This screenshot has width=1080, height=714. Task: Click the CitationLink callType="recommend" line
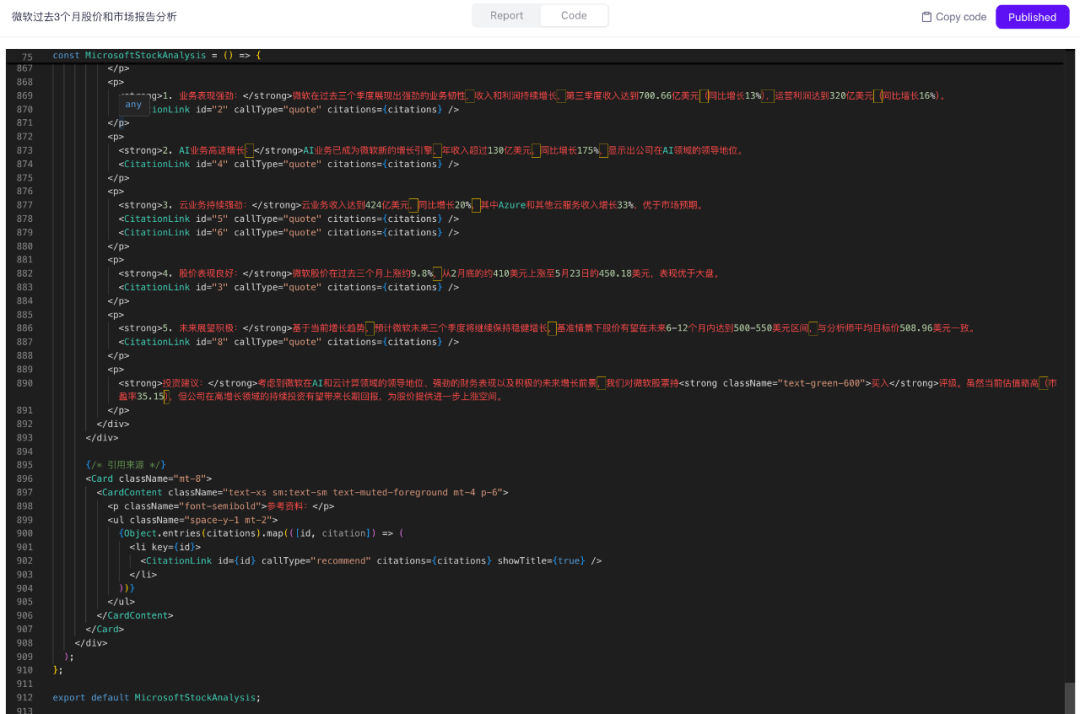point(371,560)
